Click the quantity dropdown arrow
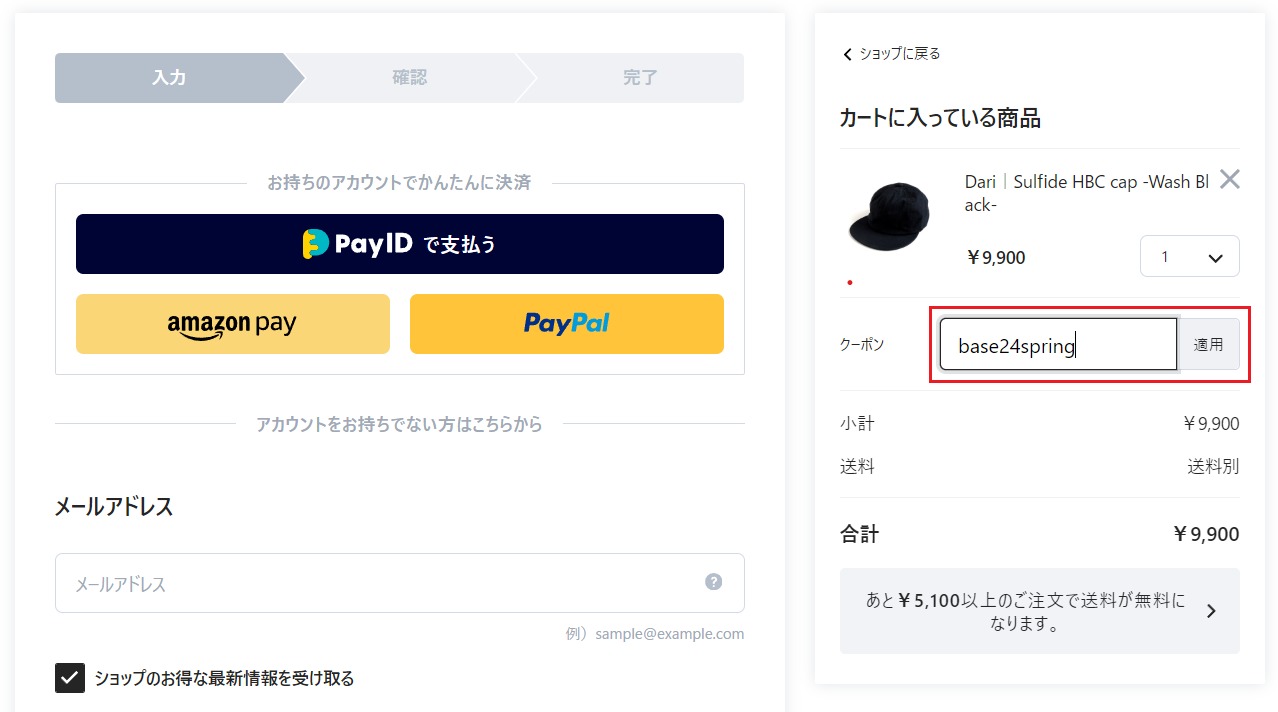Viewport: 1278px width, 712px height. pos(1216,258)
